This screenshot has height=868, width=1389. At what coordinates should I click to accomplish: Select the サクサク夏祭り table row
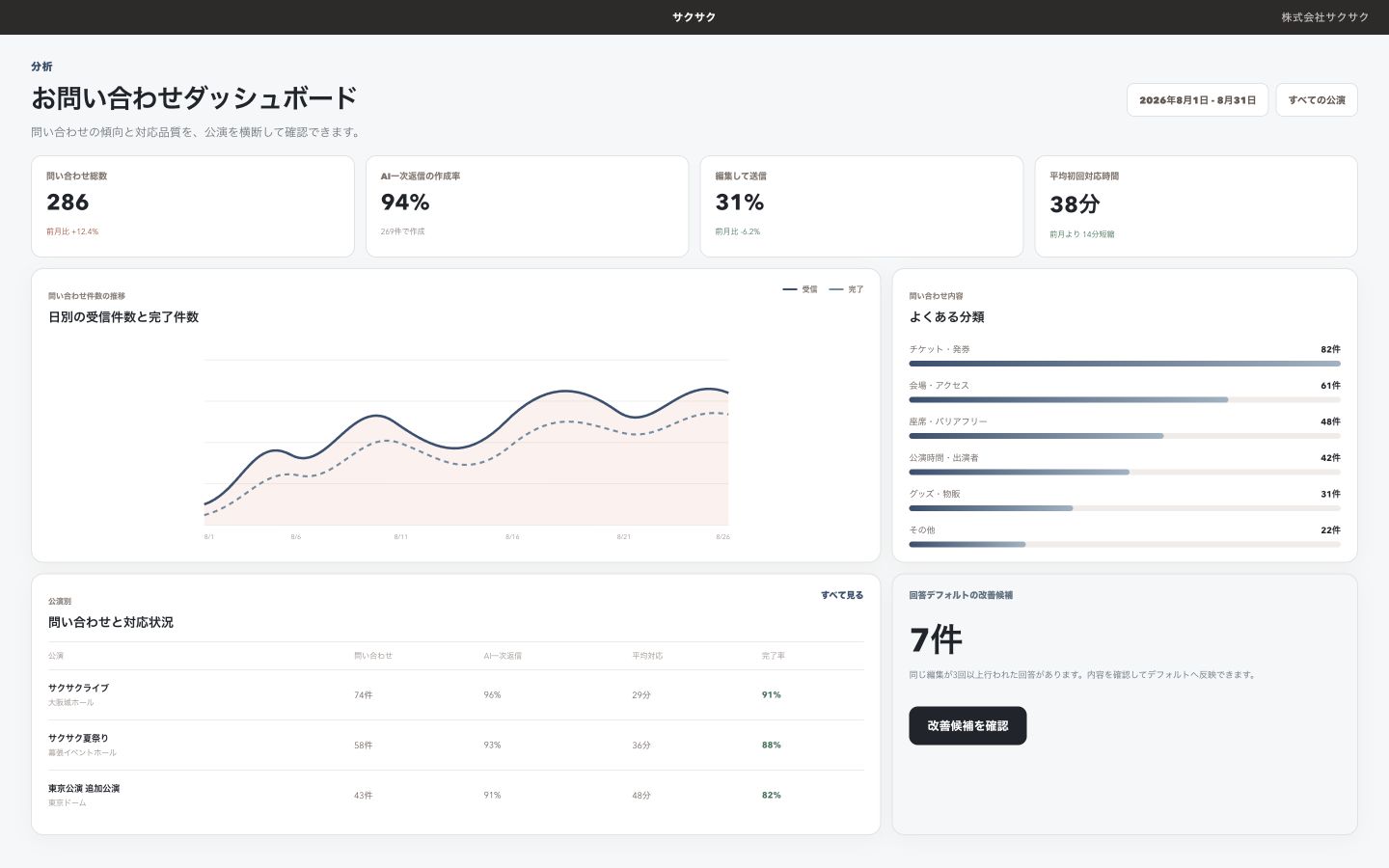[456, 746]
